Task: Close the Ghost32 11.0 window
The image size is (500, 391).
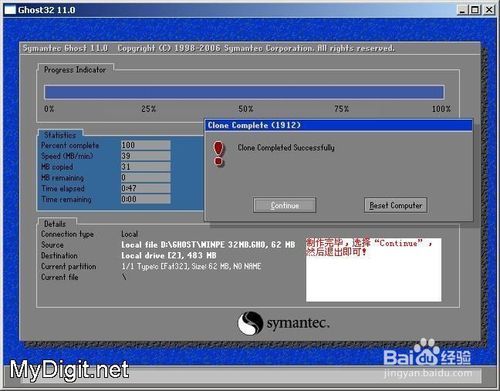Action: pyautogui.click(x=489, y=10)
